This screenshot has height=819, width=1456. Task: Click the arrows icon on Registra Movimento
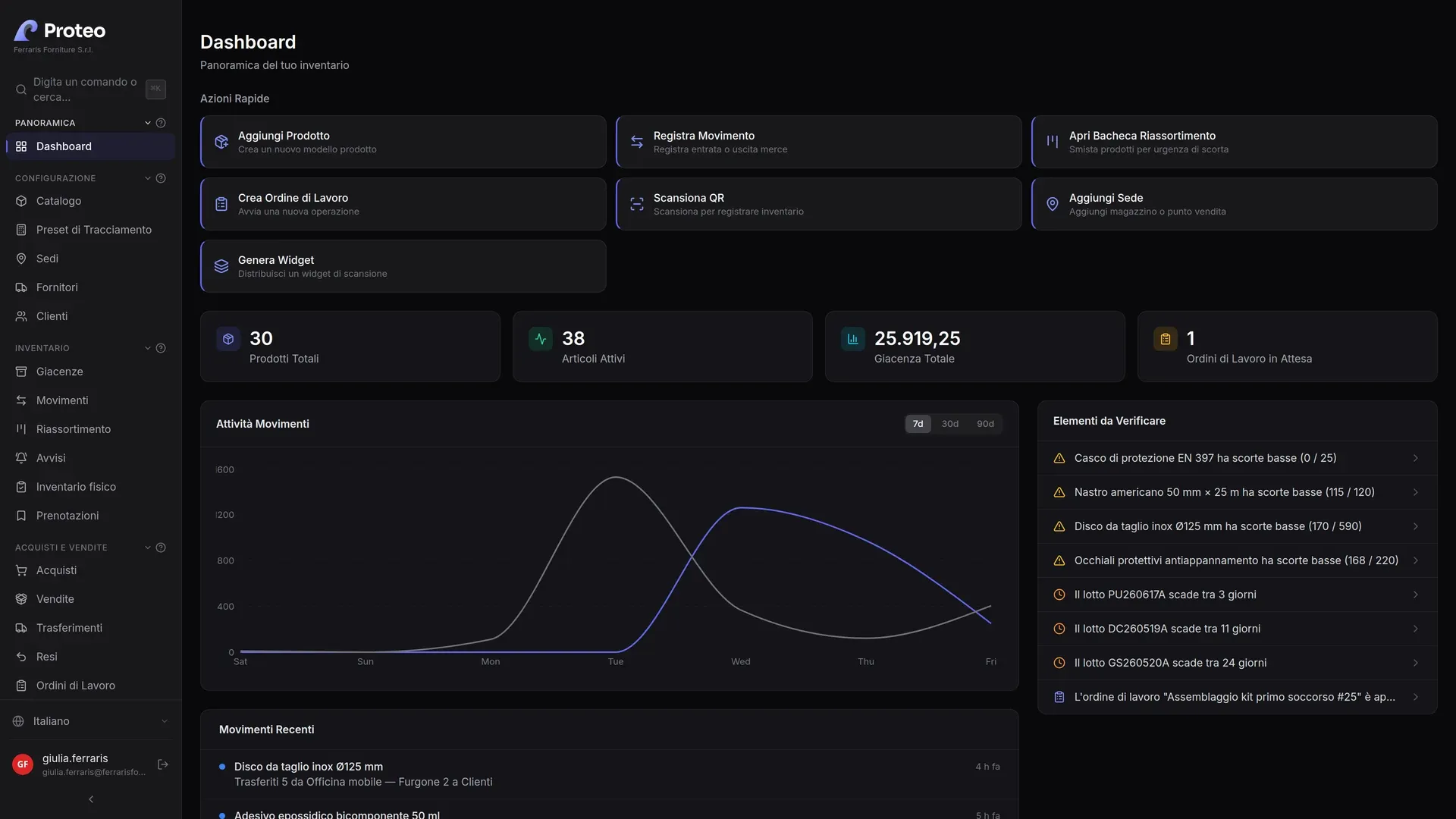click(637, 142)
